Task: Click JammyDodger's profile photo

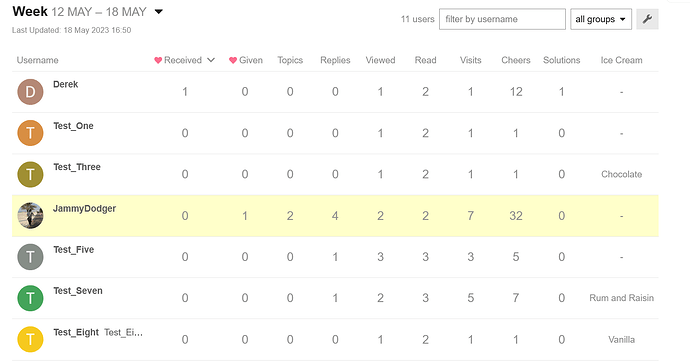Action: pyautogui.click(x=30, y=216)
